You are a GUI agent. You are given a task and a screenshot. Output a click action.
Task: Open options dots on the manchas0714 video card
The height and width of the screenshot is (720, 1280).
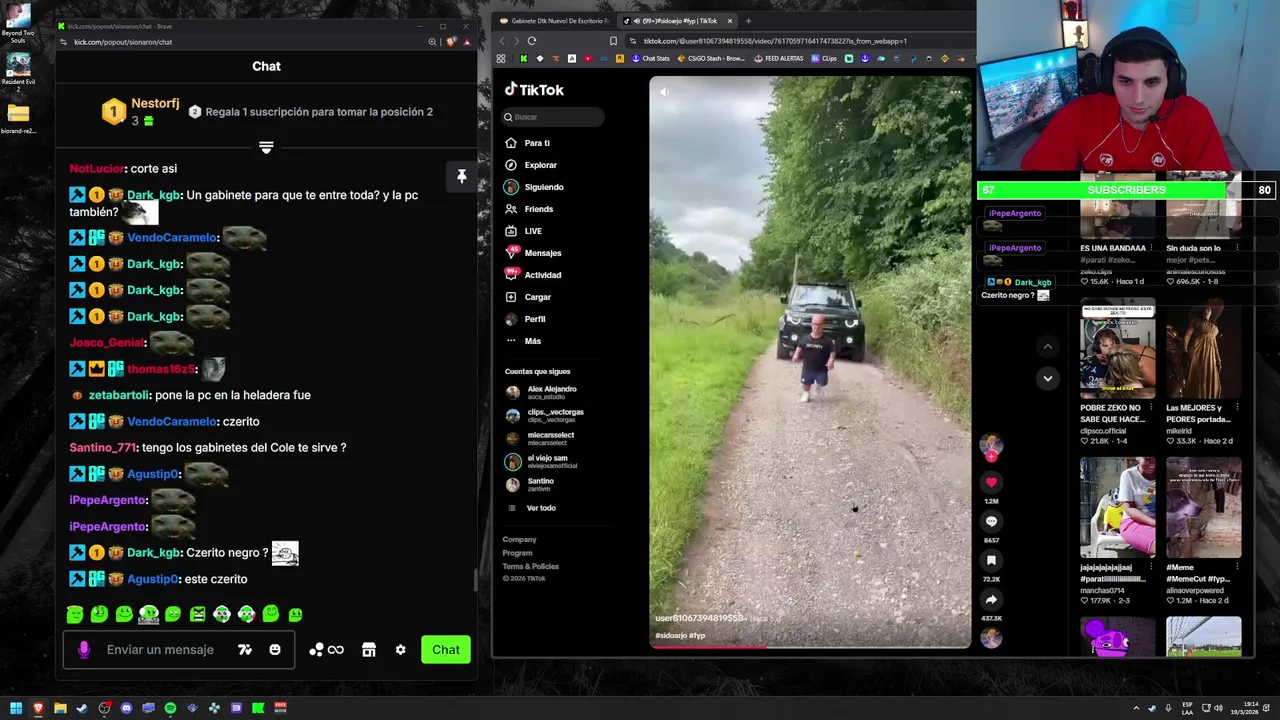1151,568
